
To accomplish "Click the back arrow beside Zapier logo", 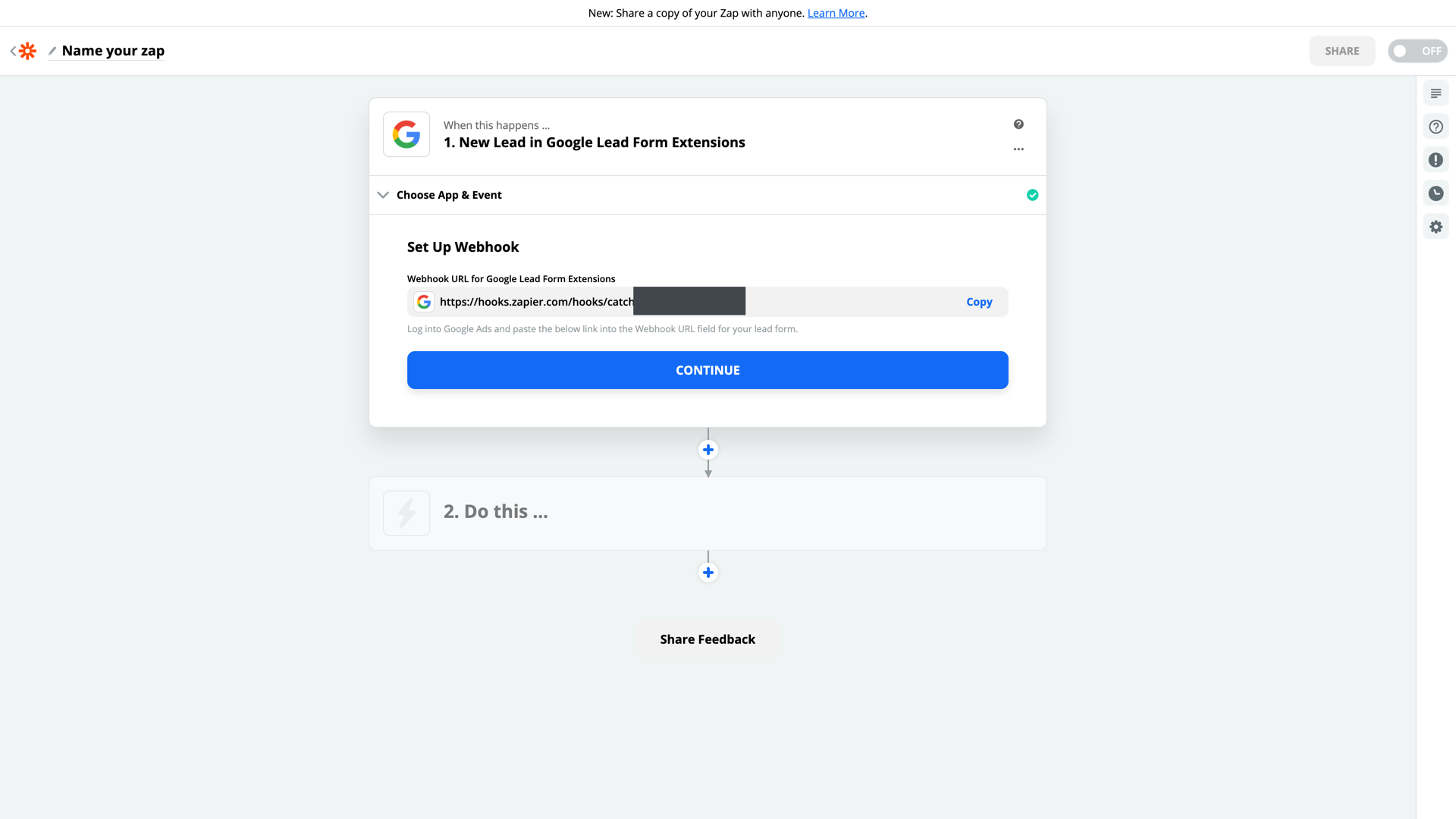I will (x=13, y=51).
